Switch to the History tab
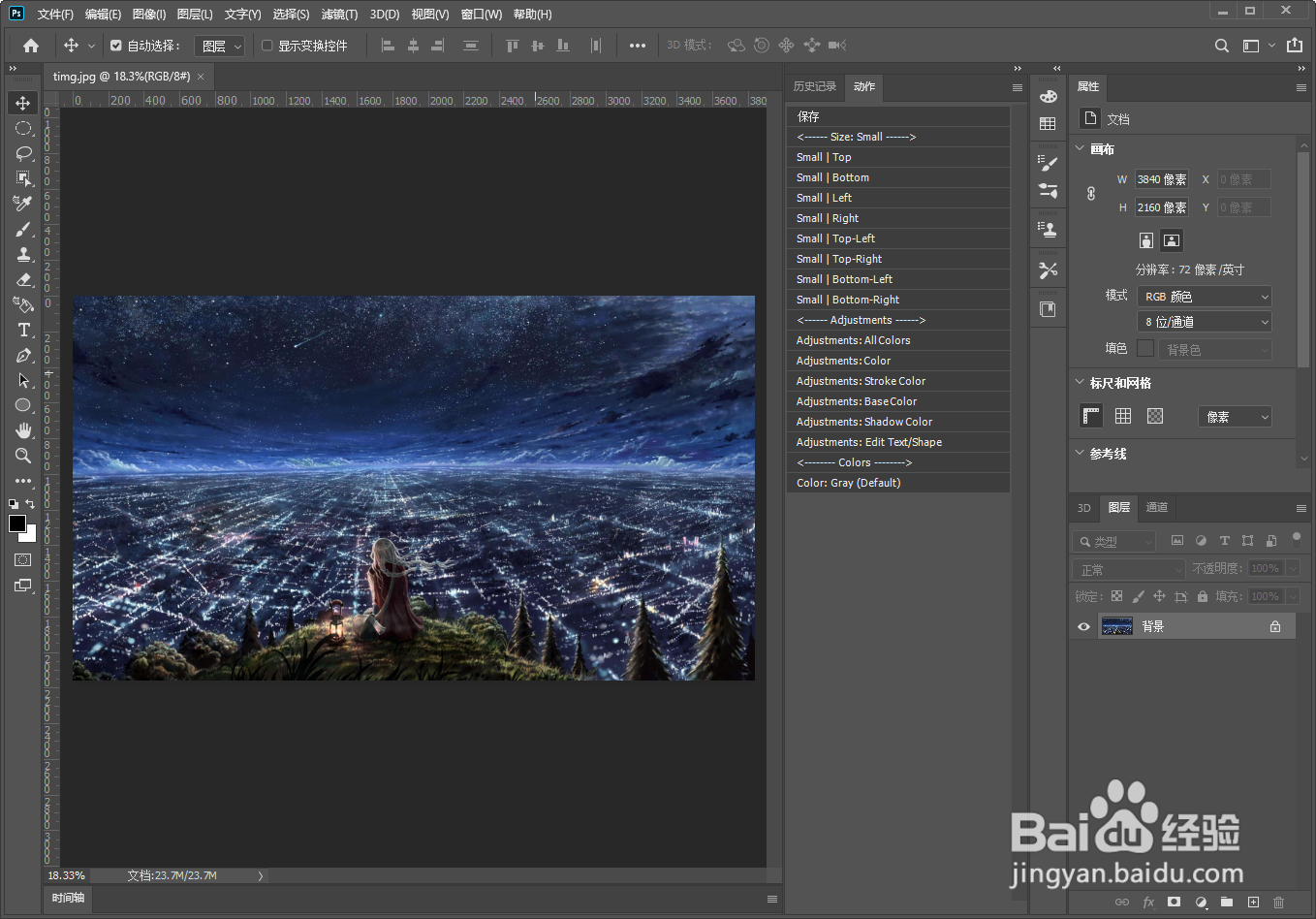 [815, 86]
